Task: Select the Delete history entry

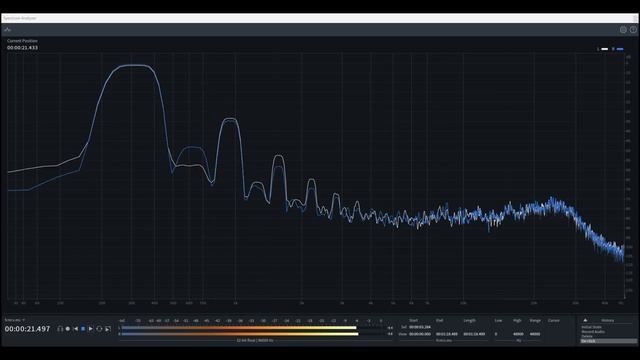Action: pyautogui.click(x=587, y=336)
